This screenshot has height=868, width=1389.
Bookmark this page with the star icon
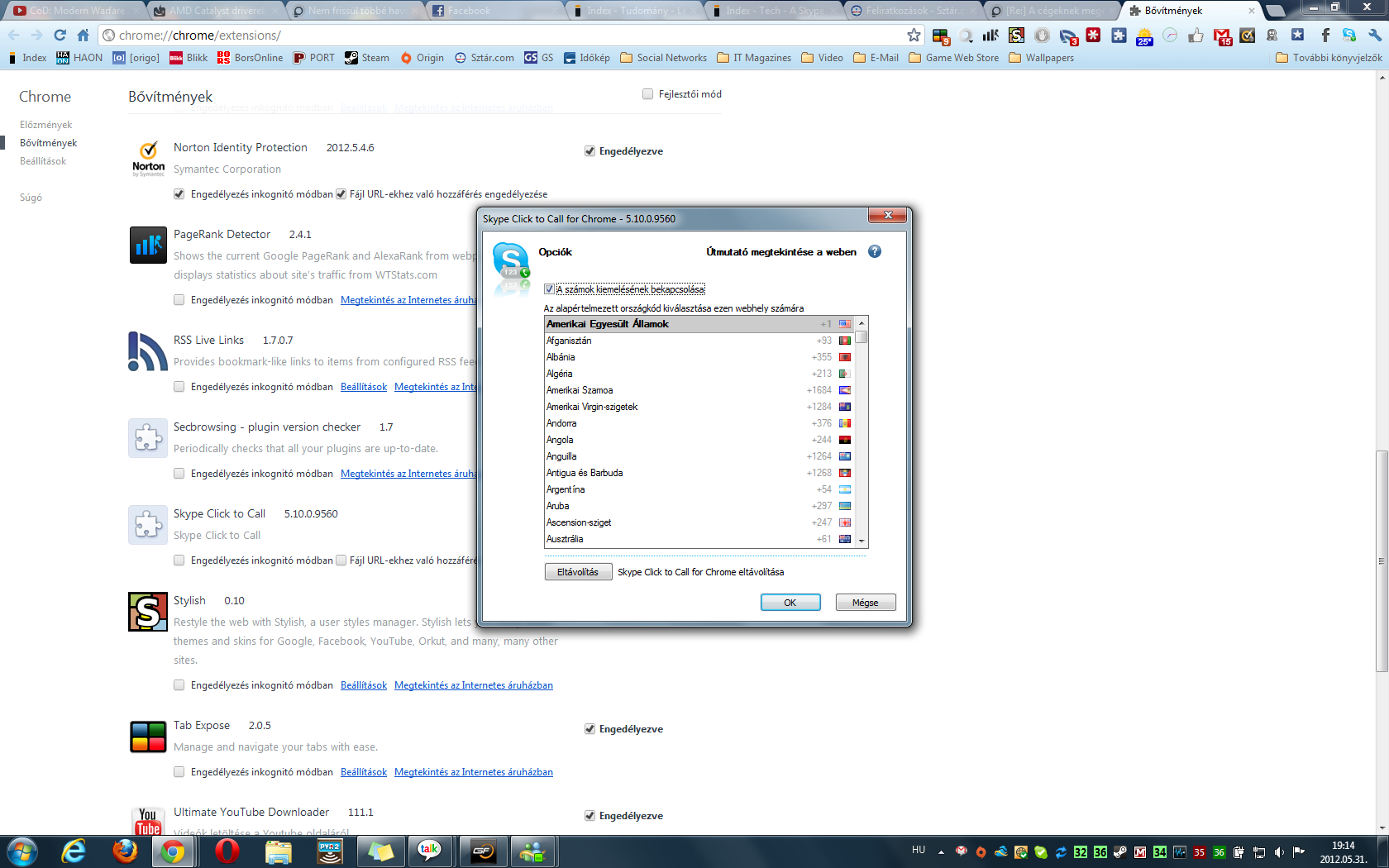[x=914, y=36]
